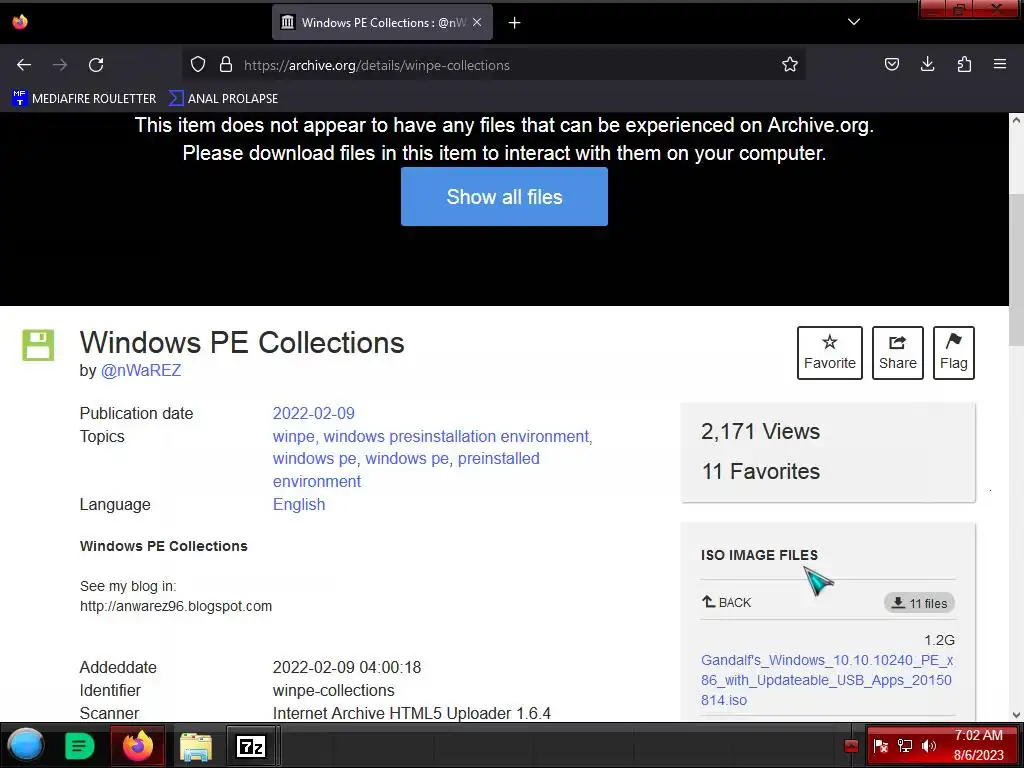Open windows presinstallation environment topic

click(x=456, y=436)
